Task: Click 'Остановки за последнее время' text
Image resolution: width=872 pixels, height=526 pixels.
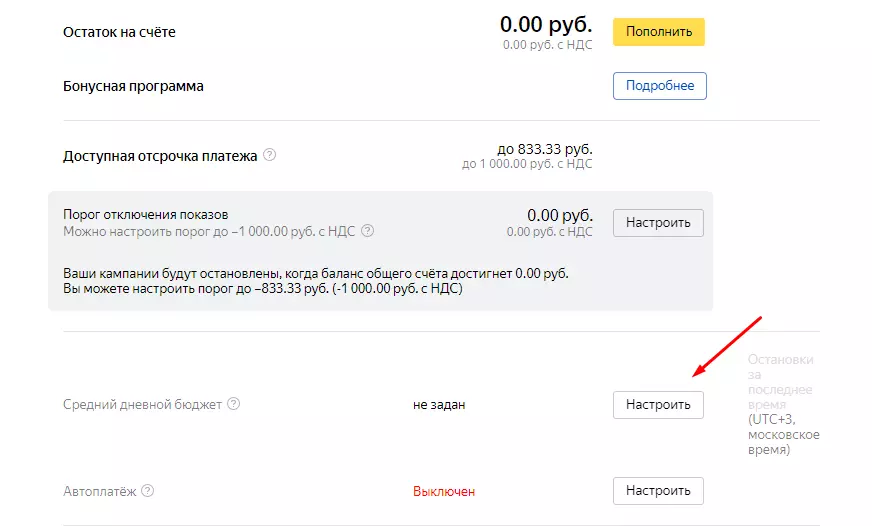Action: (780, 382)
